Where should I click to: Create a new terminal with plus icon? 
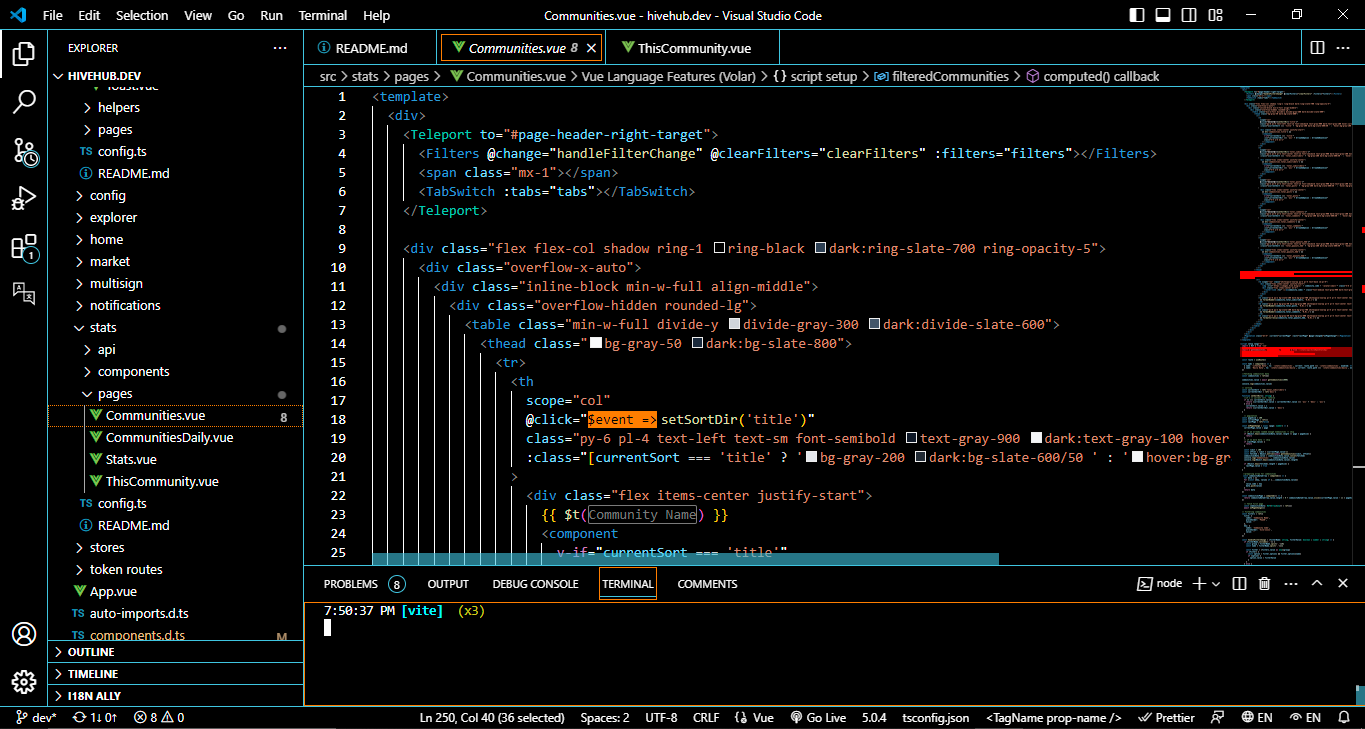(1199, 584)
